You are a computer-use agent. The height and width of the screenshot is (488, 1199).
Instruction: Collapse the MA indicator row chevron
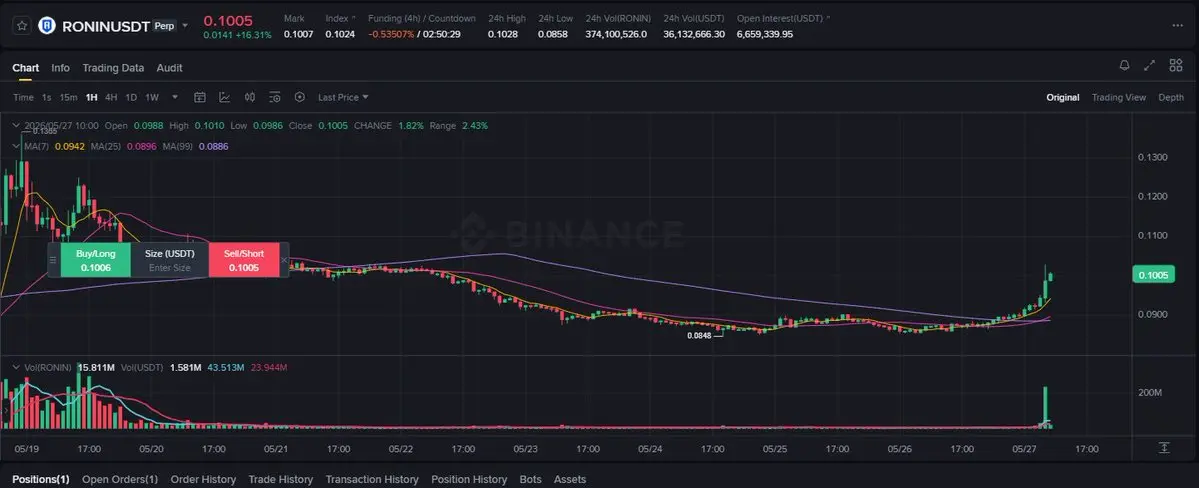(x=17, y=146)
